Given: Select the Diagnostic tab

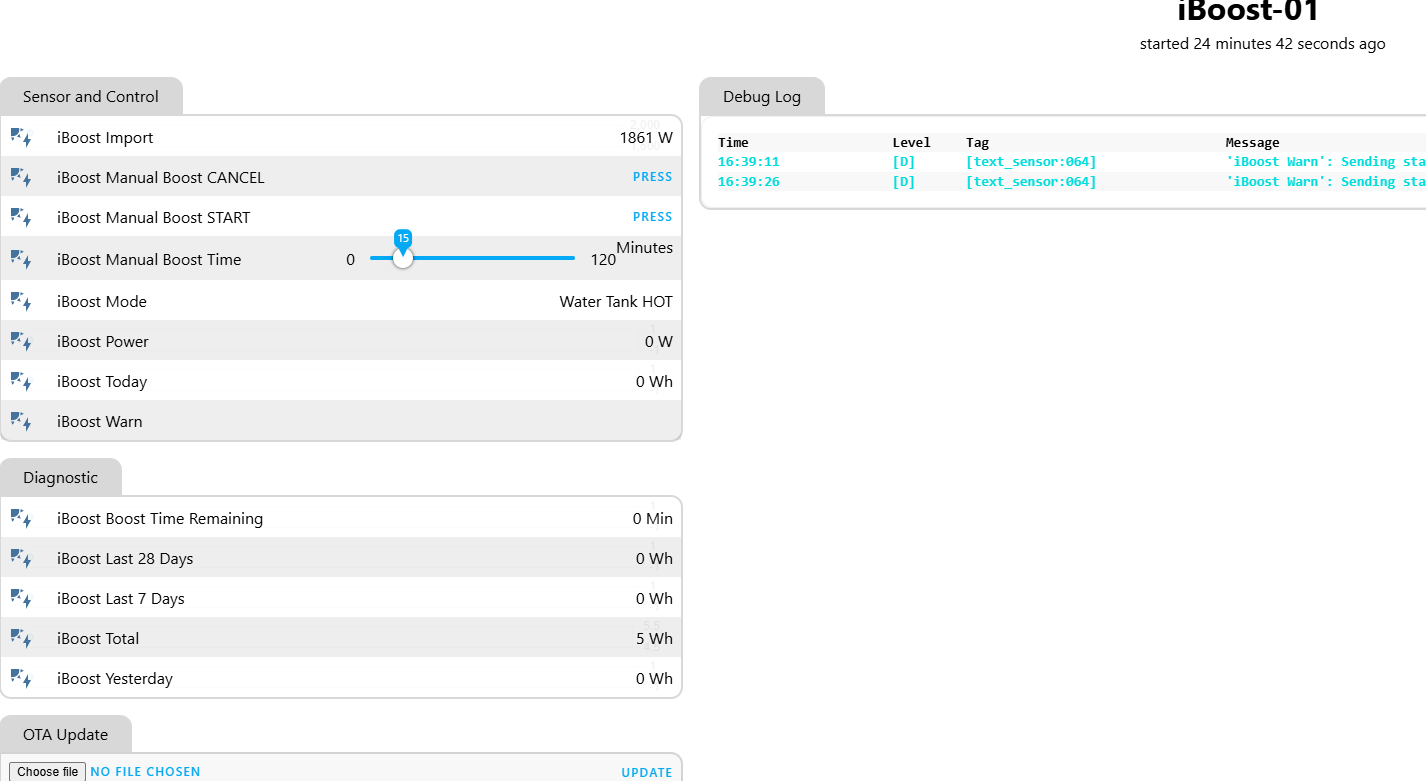Looking at the screenshot, I should click(x=61, y=478).
